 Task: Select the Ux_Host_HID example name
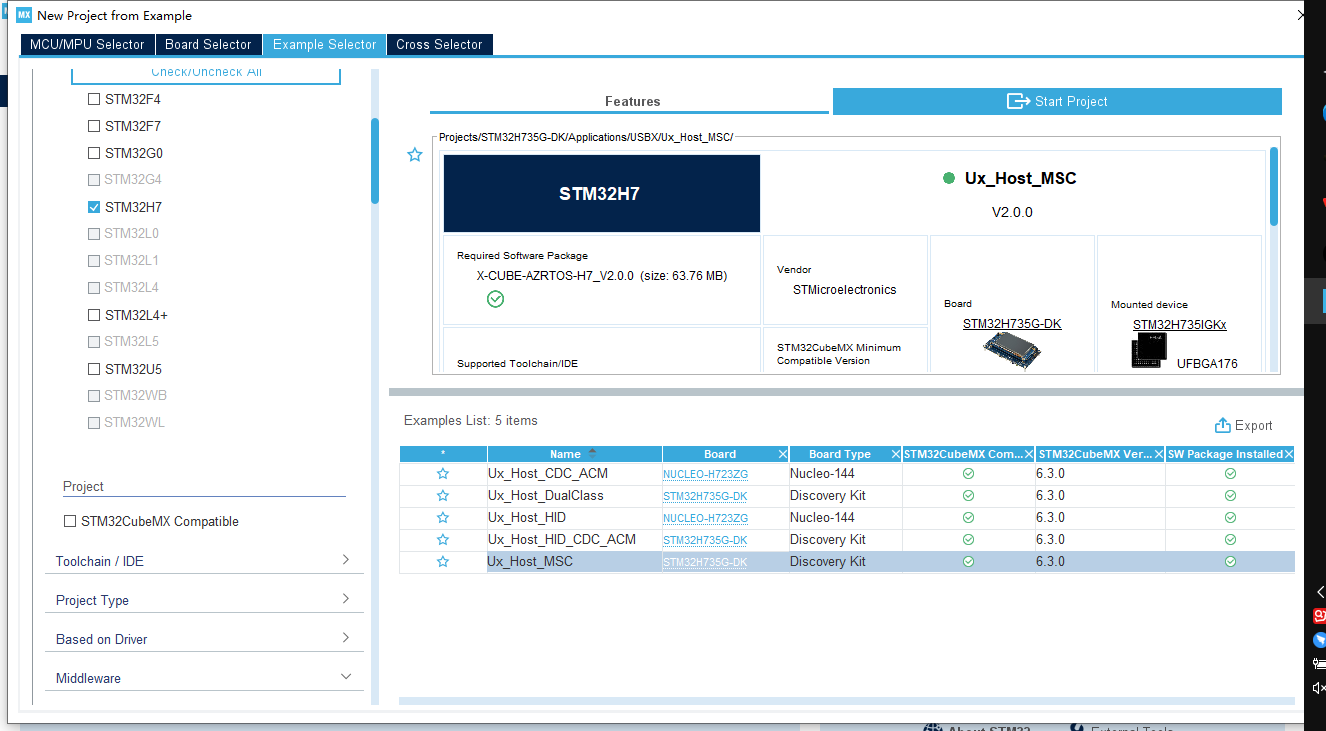[x=527, y=518]
